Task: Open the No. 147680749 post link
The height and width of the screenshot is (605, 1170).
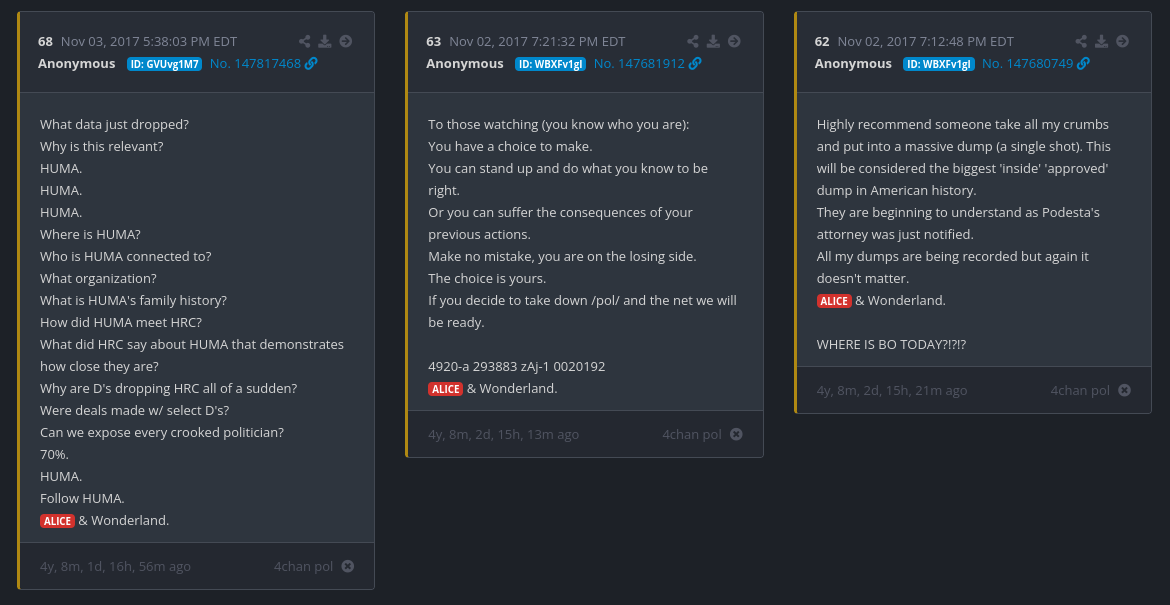Action: [x=1027, y=63]
